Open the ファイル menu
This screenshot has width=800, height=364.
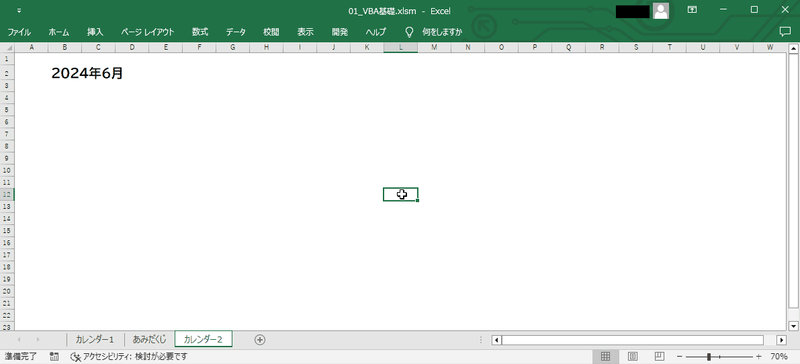[19, 32]
